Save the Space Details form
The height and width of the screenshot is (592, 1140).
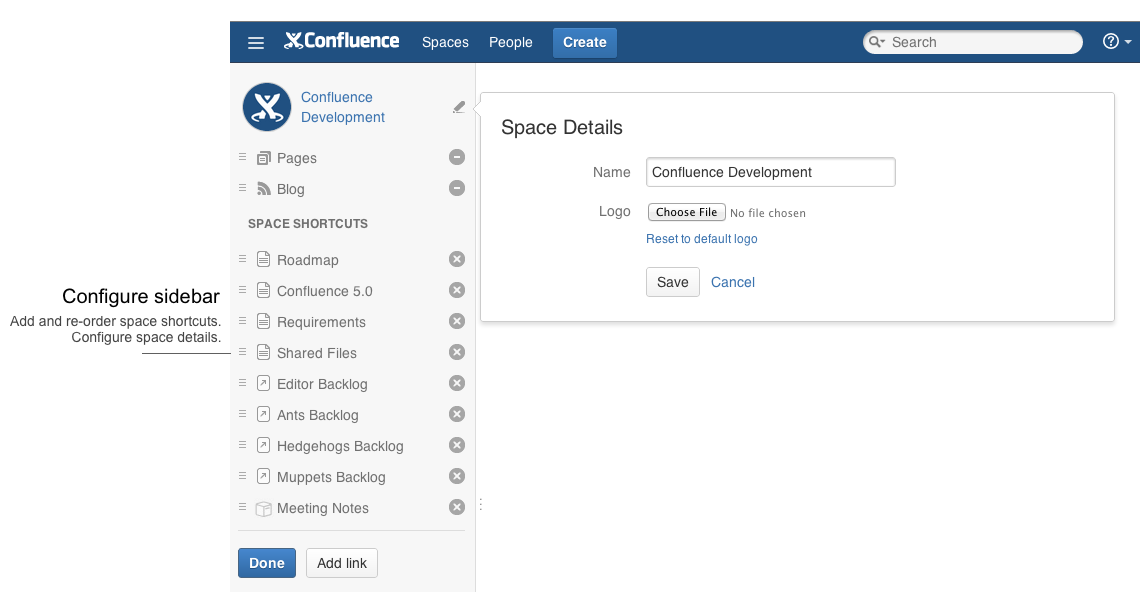tap(673, 282)
